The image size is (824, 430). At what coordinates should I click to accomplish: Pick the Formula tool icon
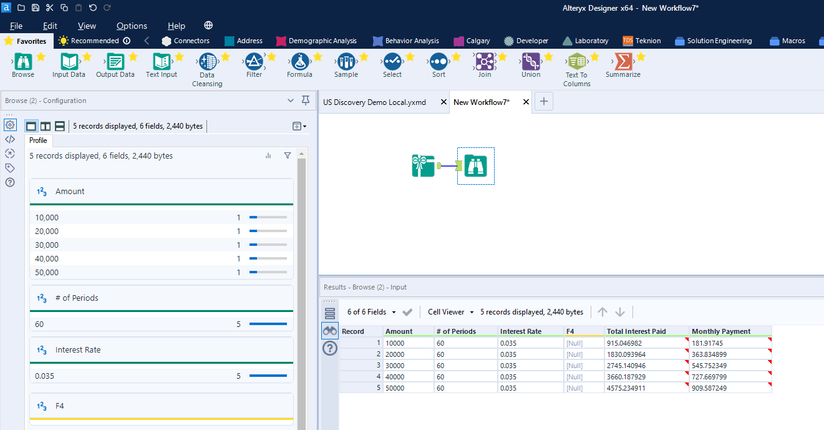tap(299, 61)
